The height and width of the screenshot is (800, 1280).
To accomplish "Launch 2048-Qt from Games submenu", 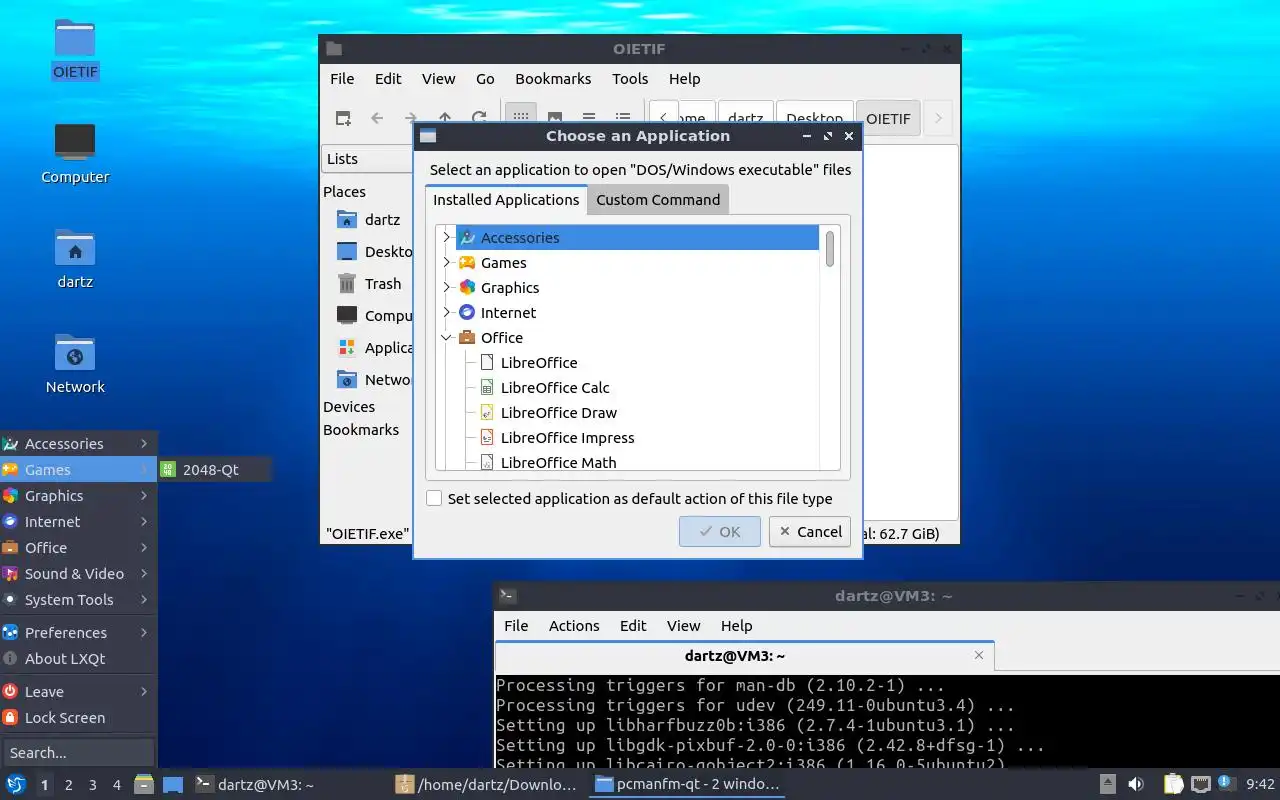I will [214, 469].
